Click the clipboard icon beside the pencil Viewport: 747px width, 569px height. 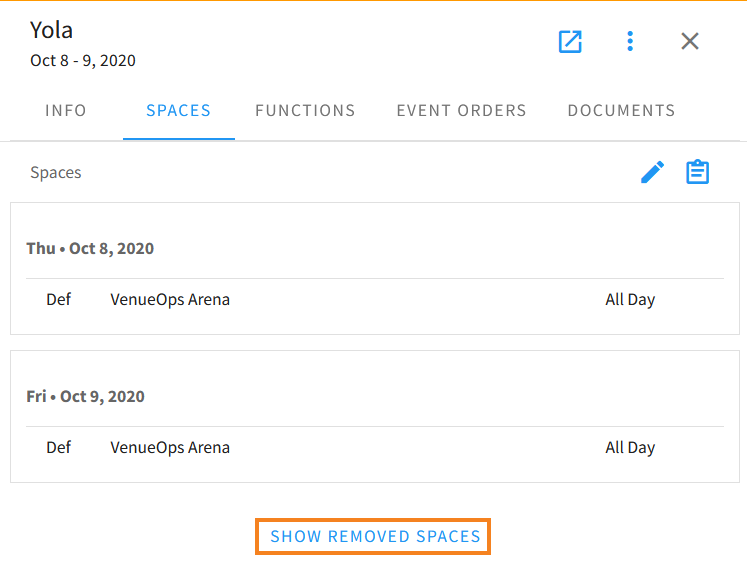tap(697, 173)
